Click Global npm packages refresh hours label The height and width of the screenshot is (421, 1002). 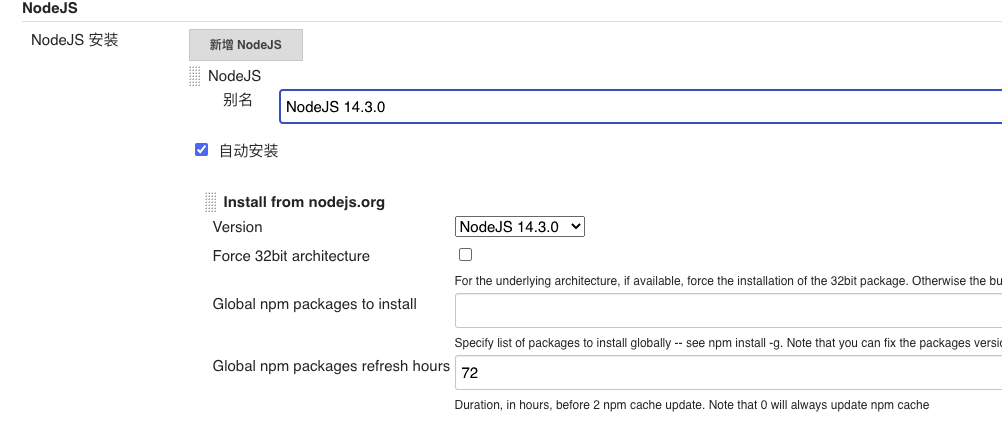coord(331,366)
